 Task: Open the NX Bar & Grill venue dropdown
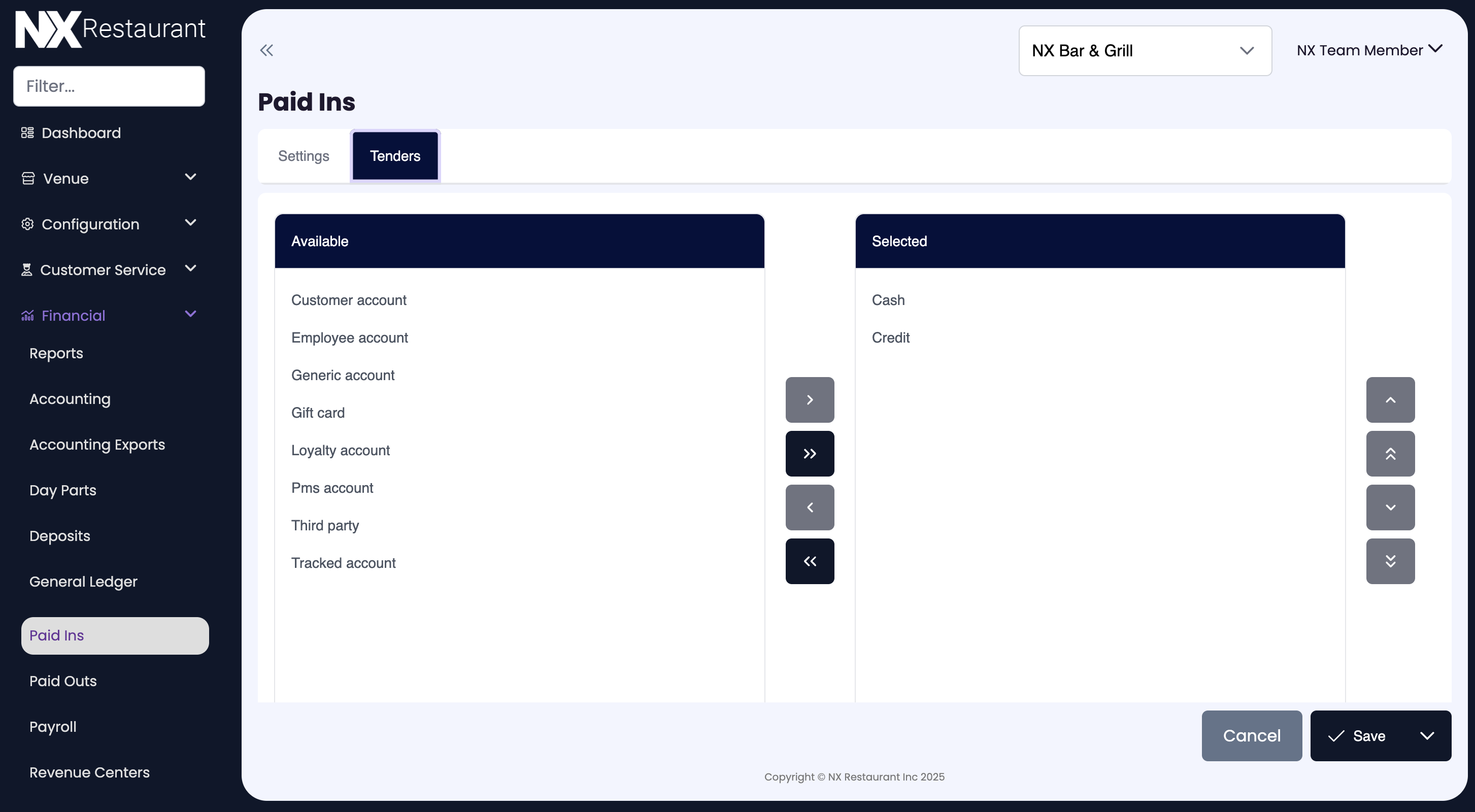coord(1145,50)
